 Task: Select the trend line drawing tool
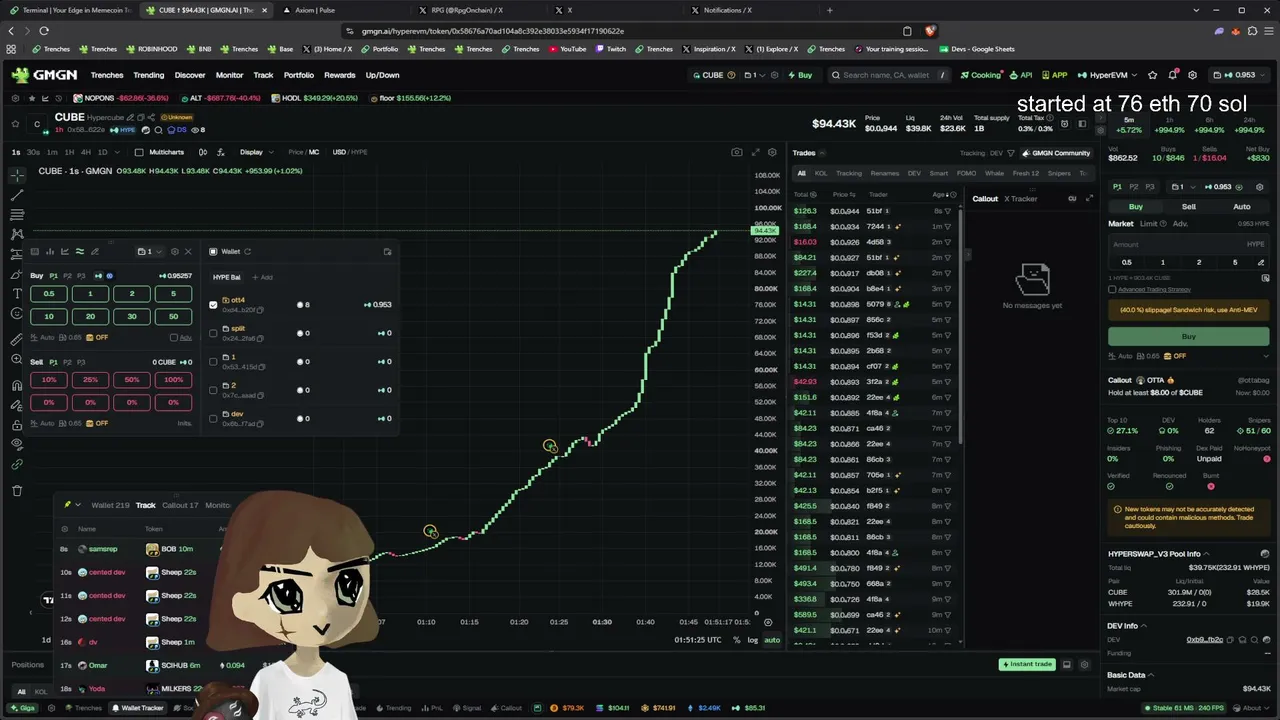click(x=17, y=195)
